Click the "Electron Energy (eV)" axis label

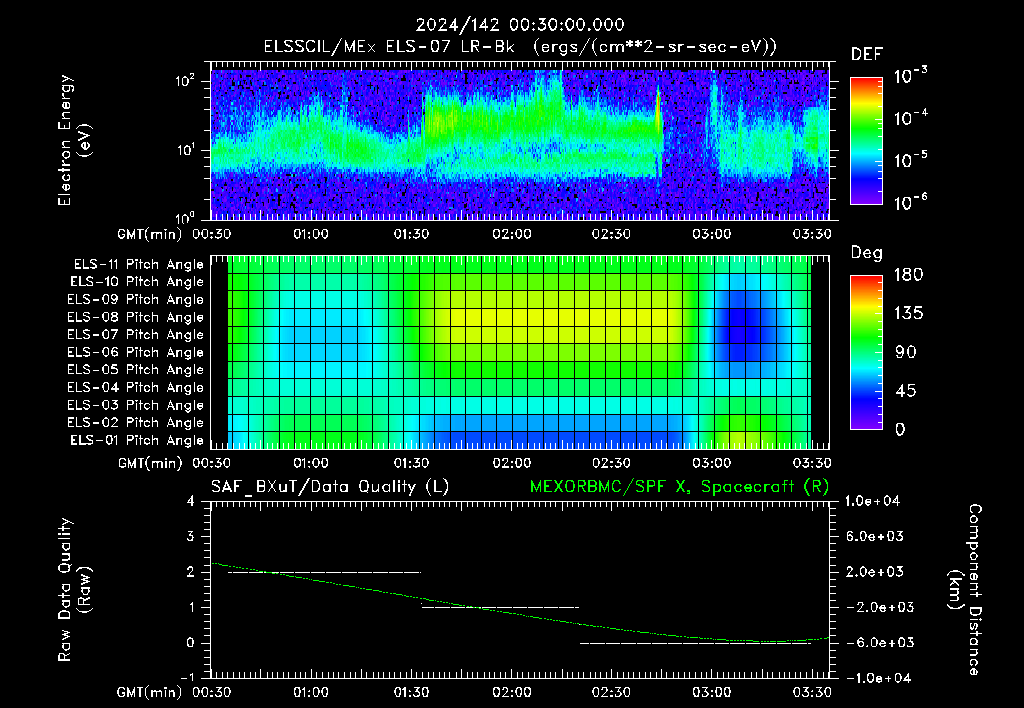pyautogui.click(x=74, y=140)
